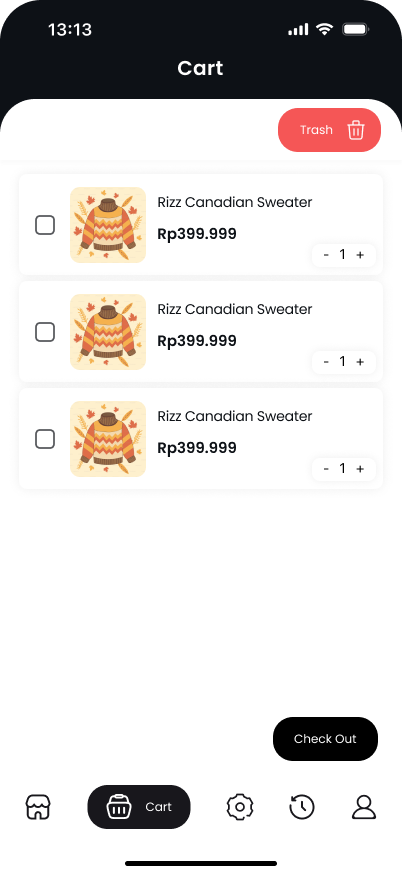Increase quantity of the second sweater

pyautogui.click(x=360, y=362)
